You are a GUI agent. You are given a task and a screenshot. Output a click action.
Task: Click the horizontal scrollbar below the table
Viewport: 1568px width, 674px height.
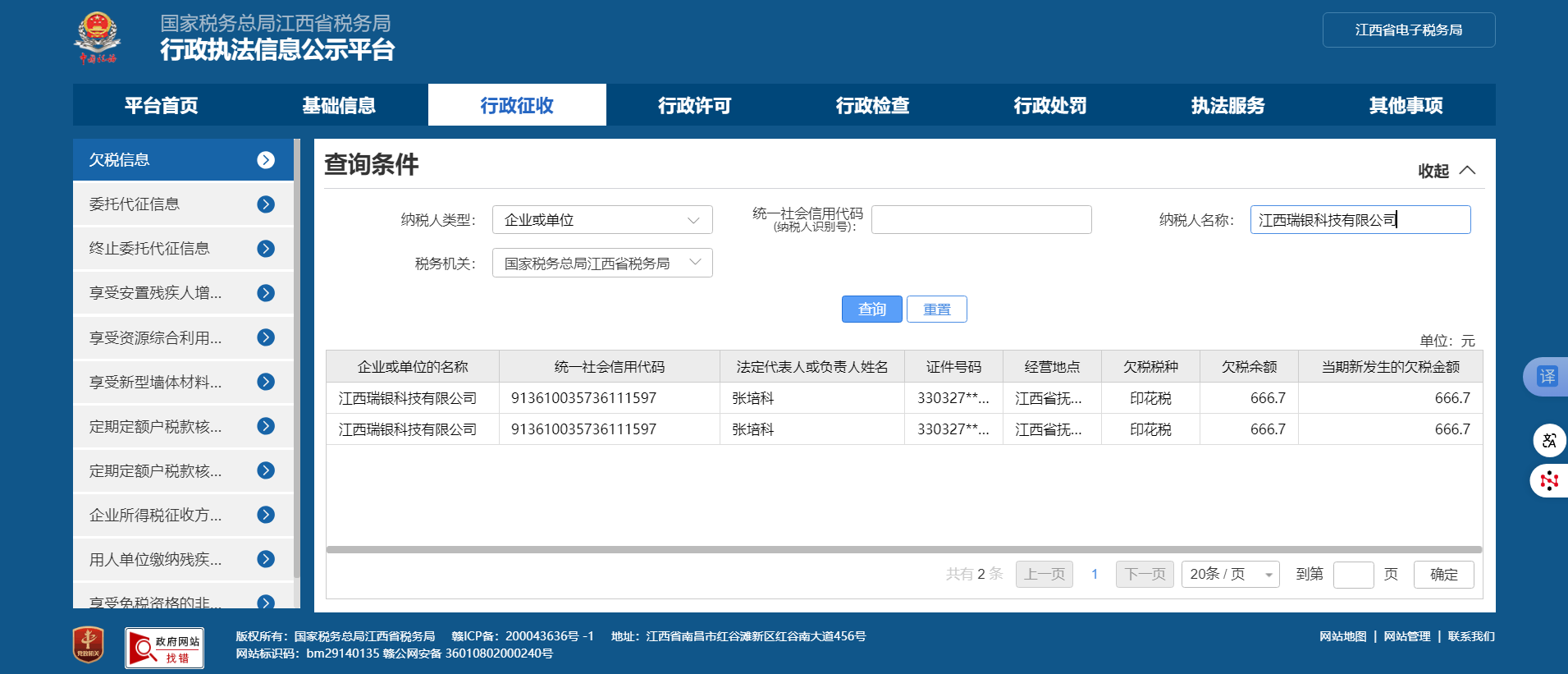[903, 549]
